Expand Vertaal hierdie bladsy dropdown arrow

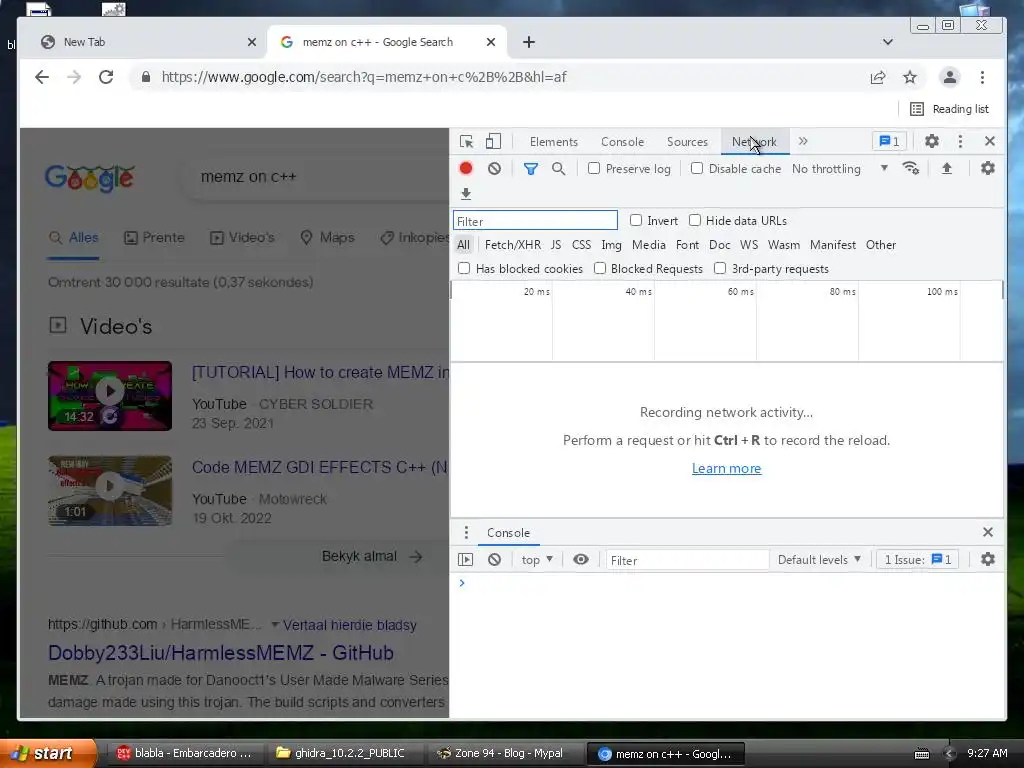275,625
